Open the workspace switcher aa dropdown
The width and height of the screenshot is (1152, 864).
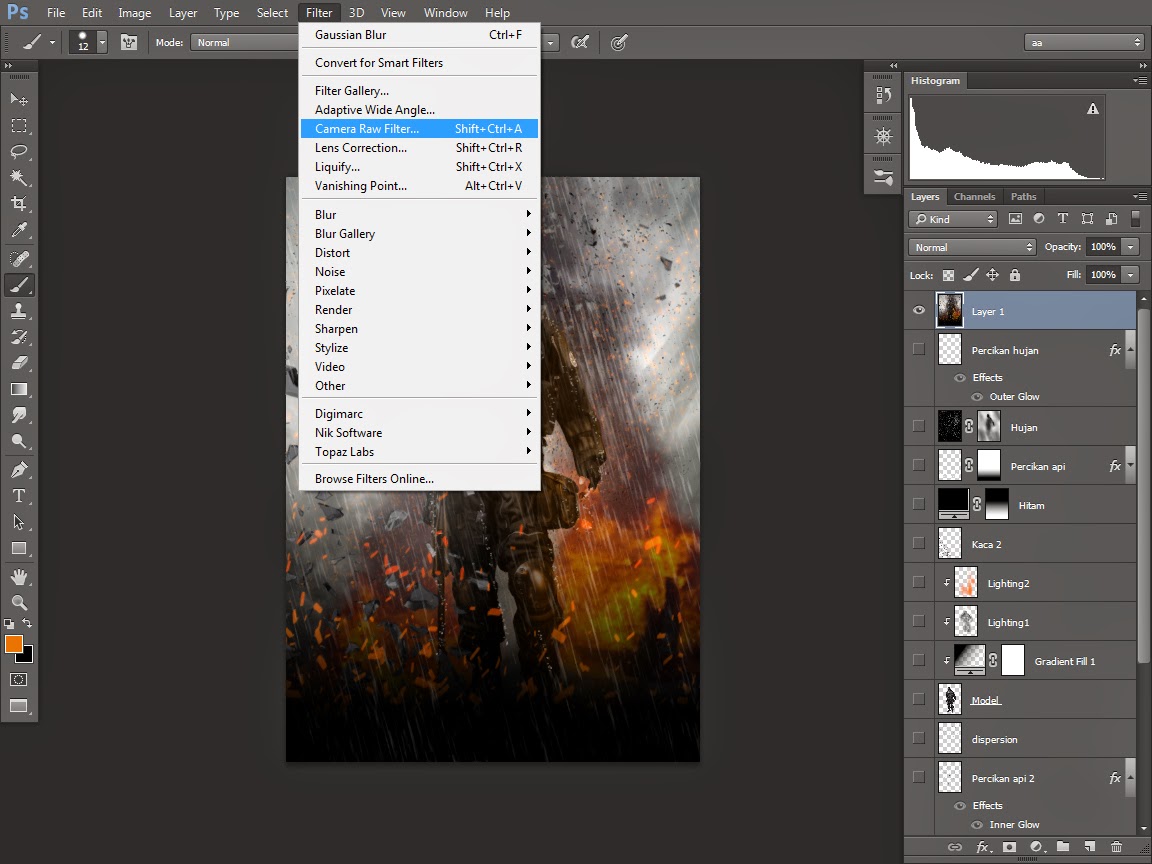1084,43
